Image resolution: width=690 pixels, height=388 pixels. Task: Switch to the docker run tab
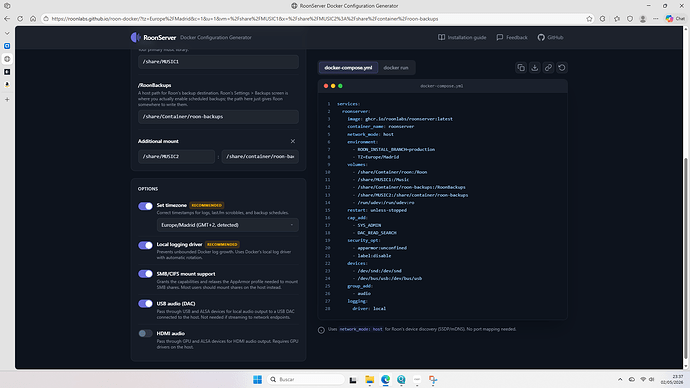pyautogui.click(x=396, y=68)
